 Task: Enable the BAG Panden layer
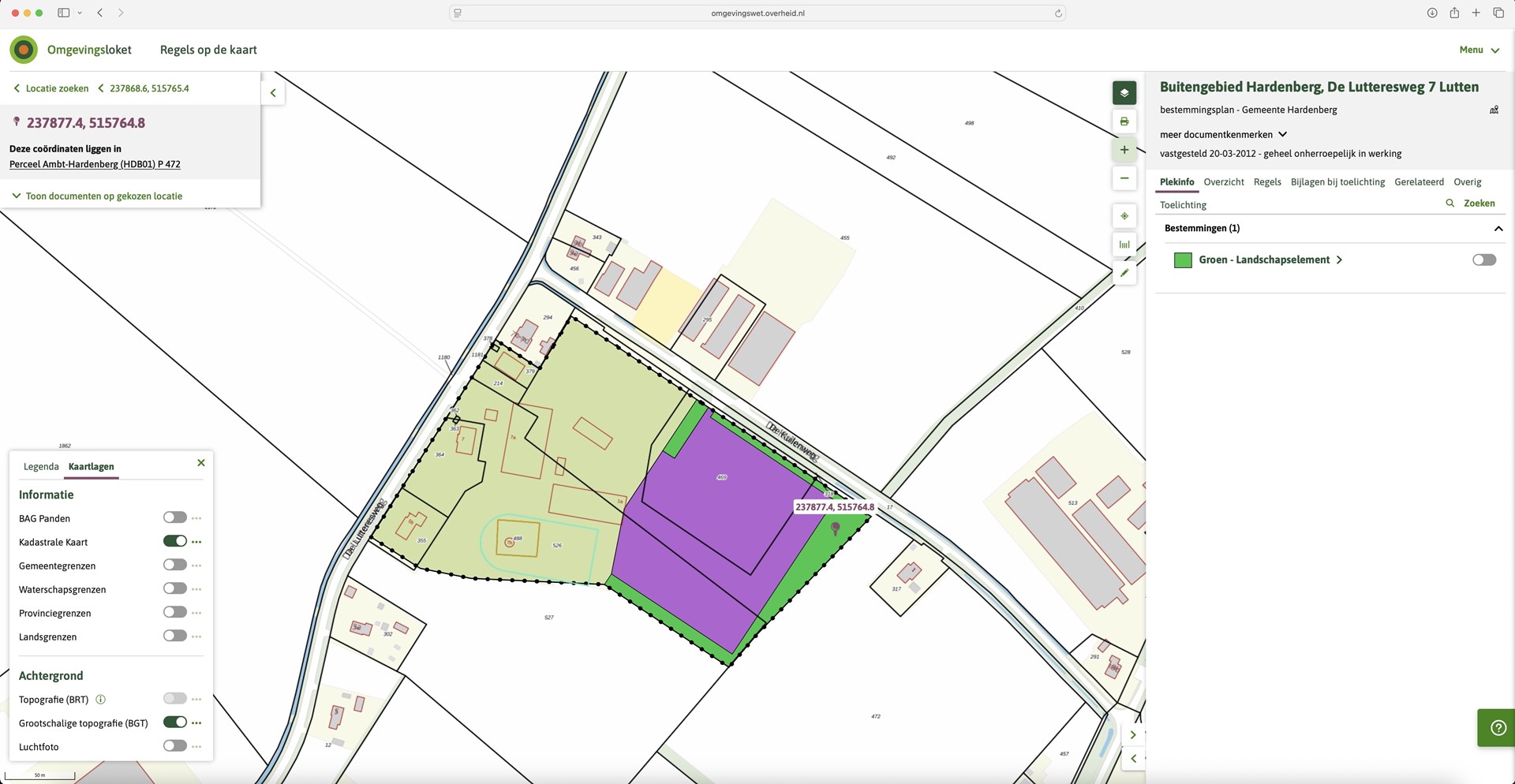coord(174,517)
